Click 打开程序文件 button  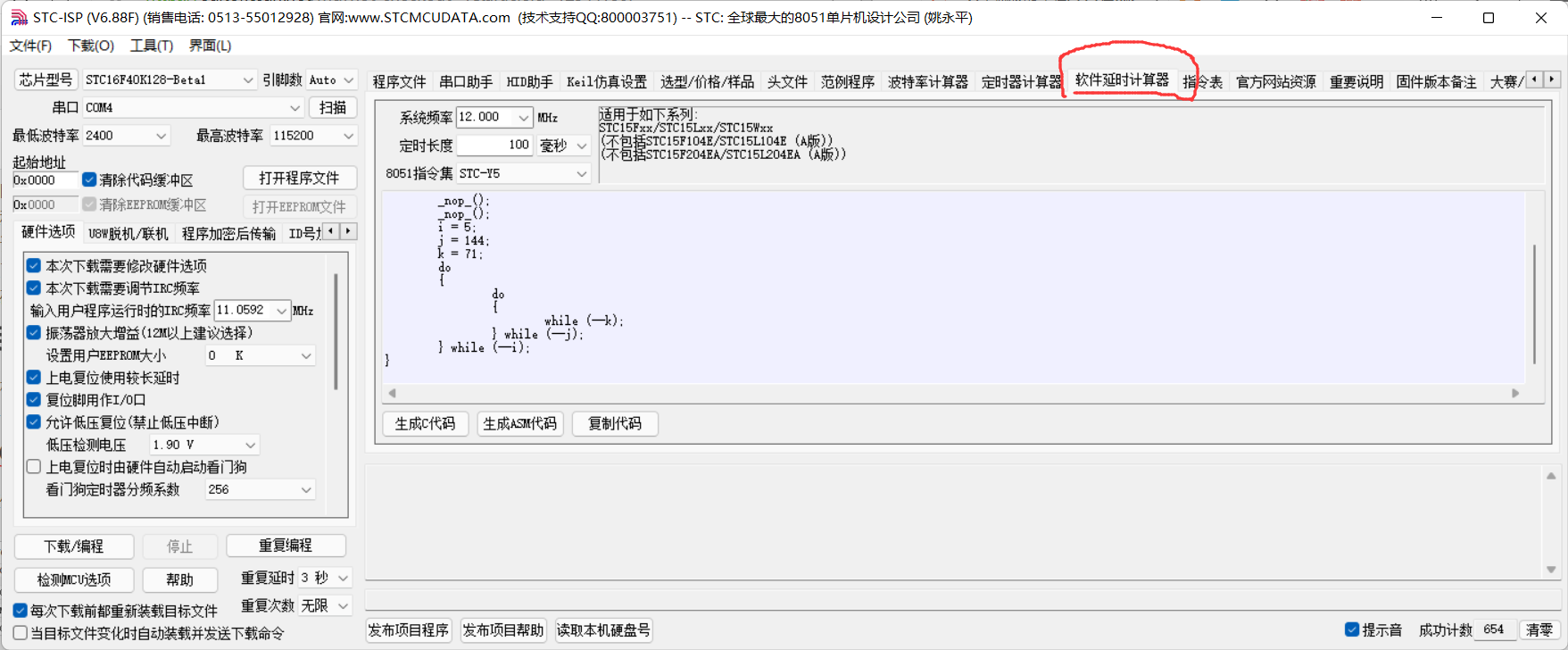coord(299,178)
